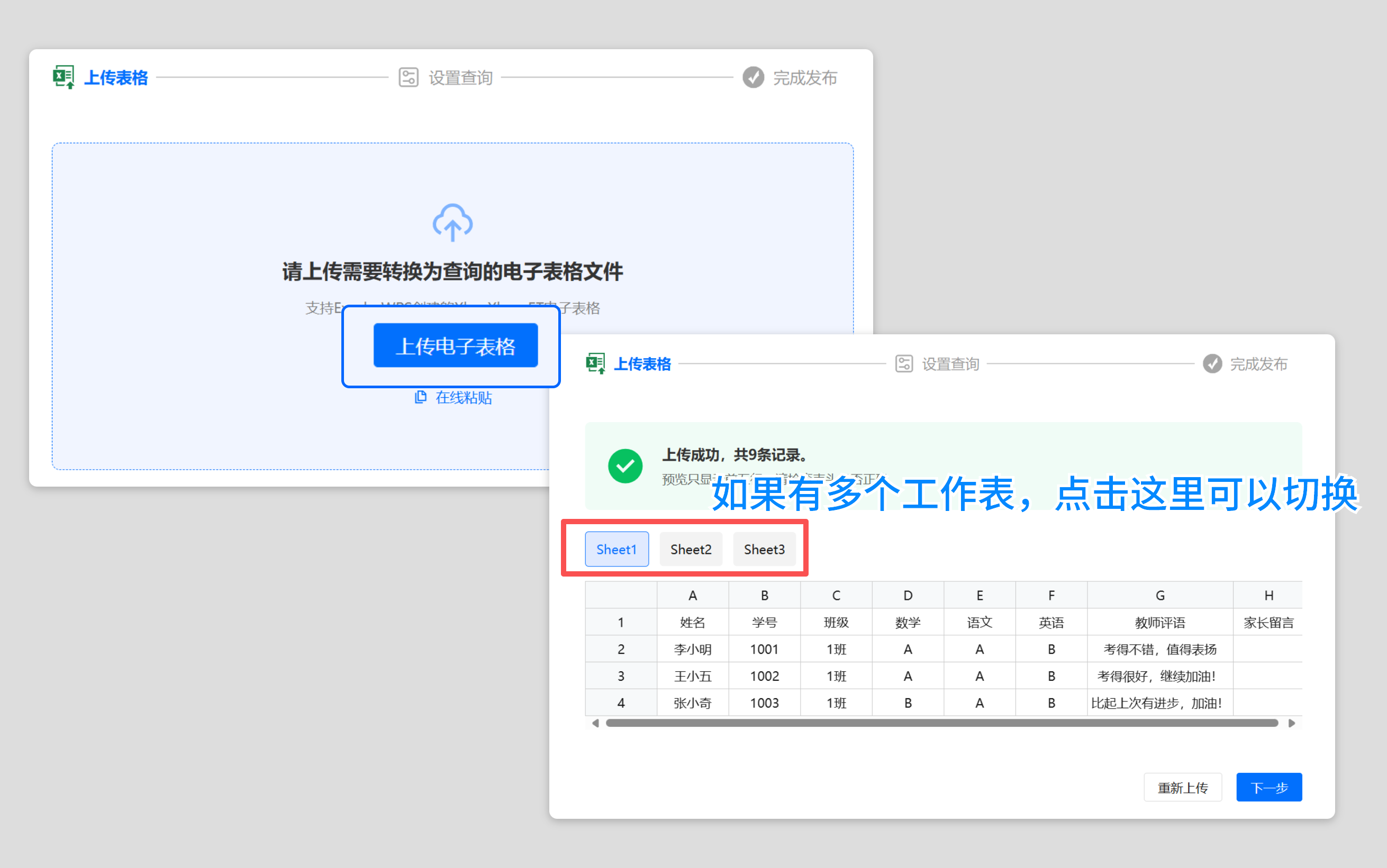
Task: Proceed with the 下一步 button
Action: pos(1270,787)
